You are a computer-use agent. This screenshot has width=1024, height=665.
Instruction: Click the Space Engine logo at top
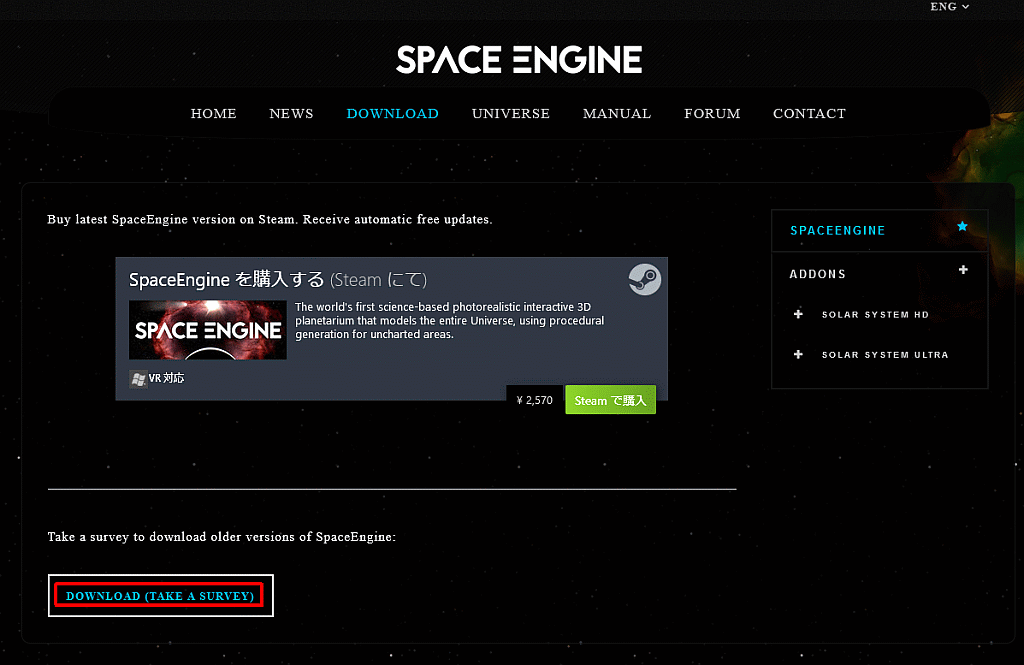click(519, 59)
